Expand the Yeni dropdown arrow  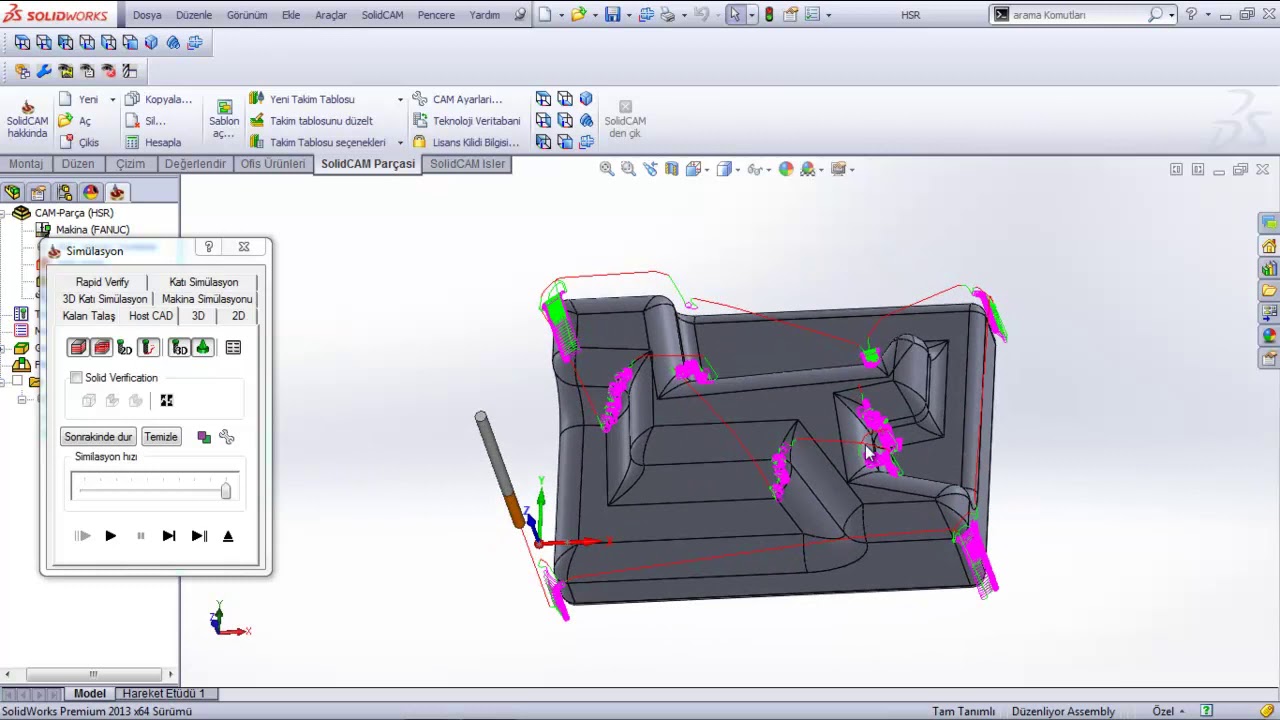coord(113,99)
